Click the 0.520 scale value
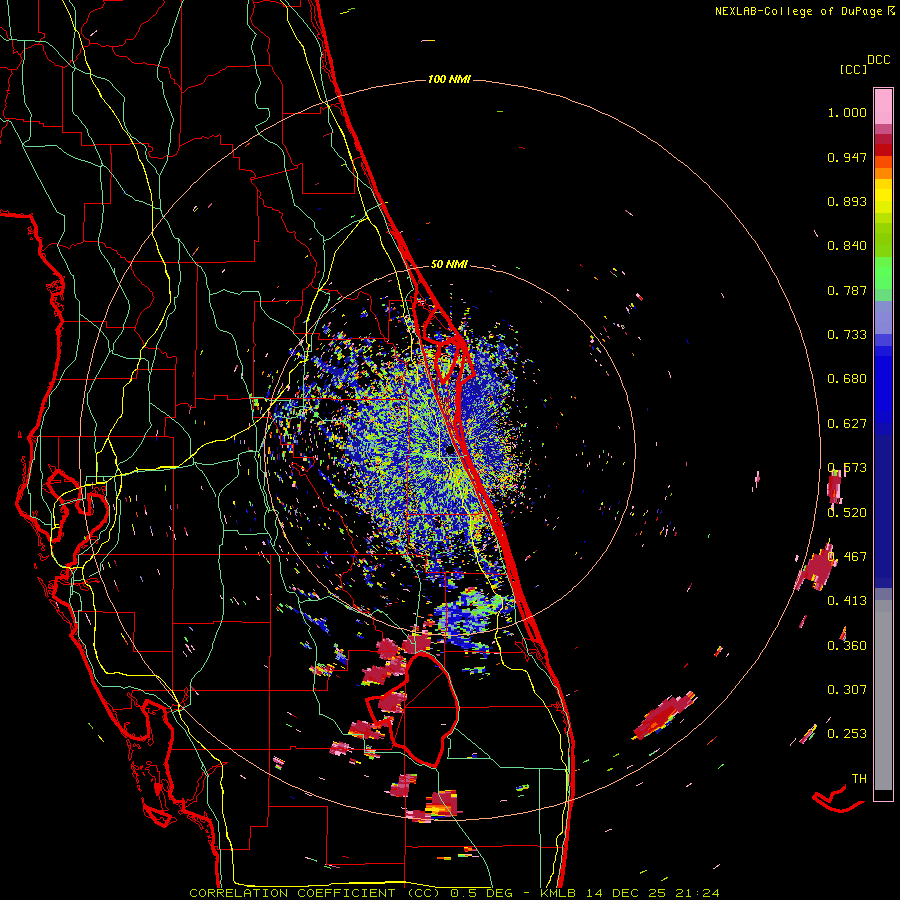900x900 pixels. pos(847,513)
